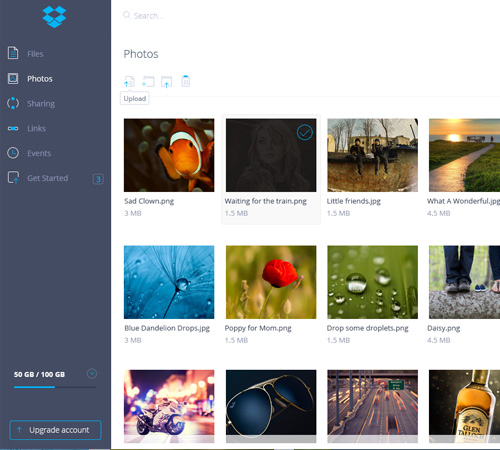Click the Get Started badge showing 3
The height and width of the screenshot is (450, 500).
tap(98, 179)
